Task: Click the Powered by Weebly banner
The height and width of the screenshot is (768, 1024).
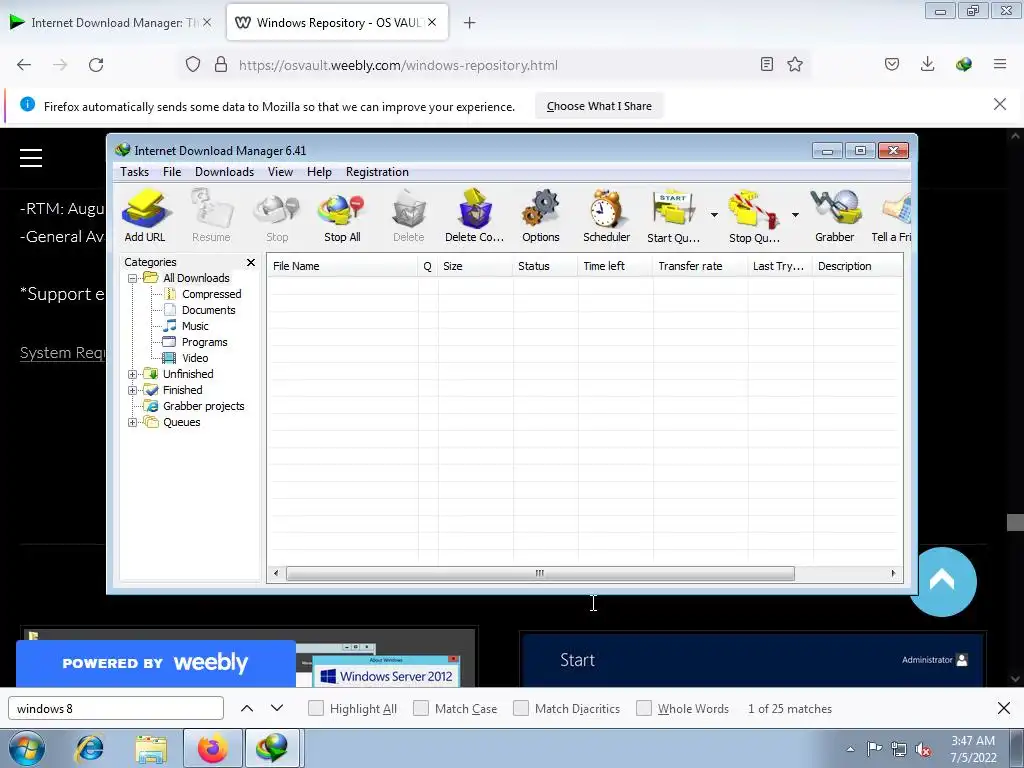Action: click(x=155, y=663)
